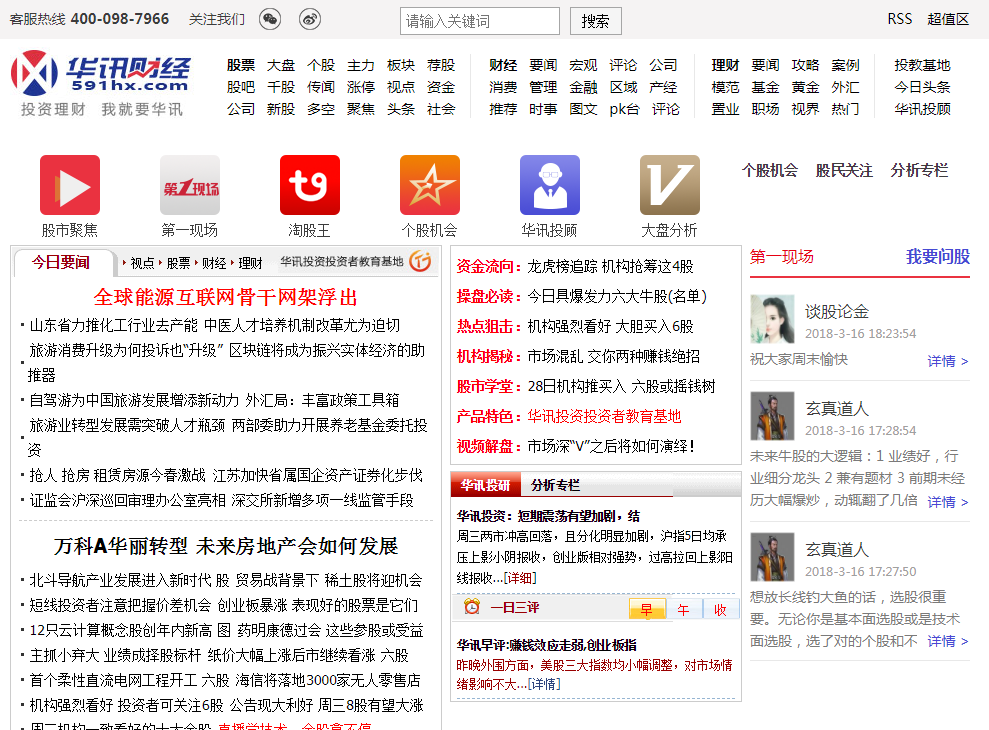
Task: Click the 我要问股 link
Action: pos(938,256)
